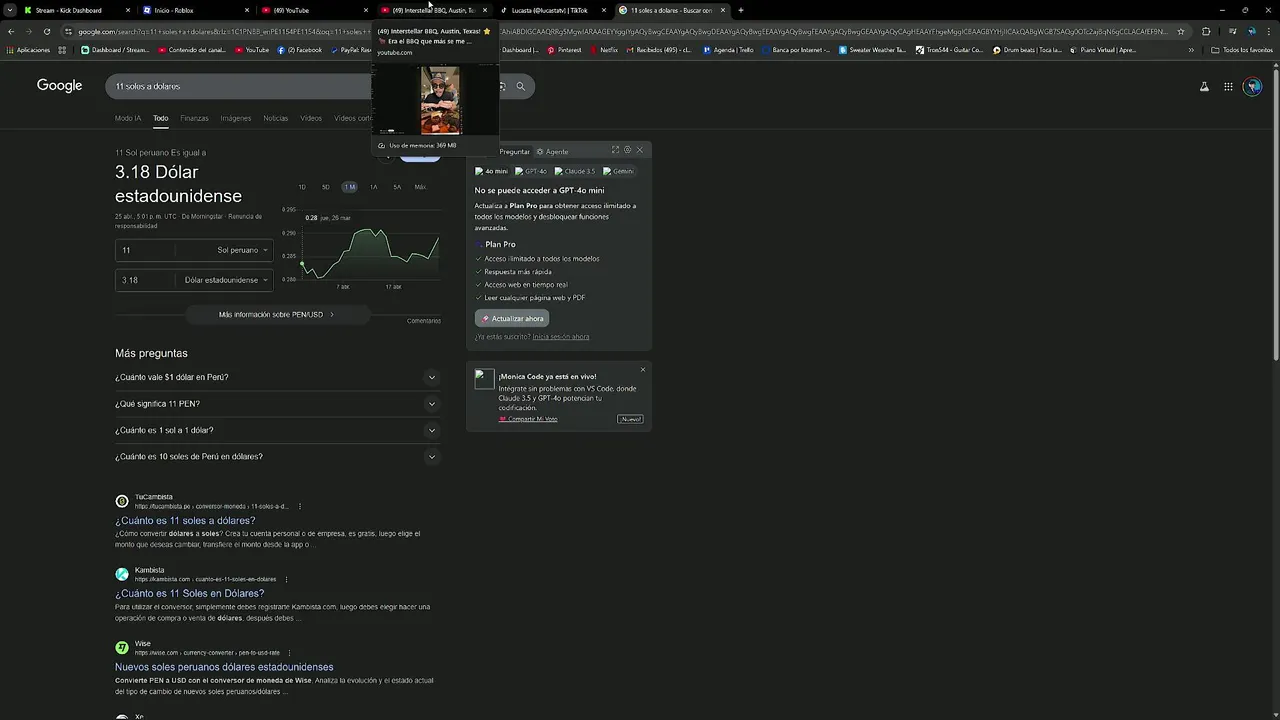1280x720 pixels.
Task: Switch to Imágenes search tab
Action: point(236,118)
